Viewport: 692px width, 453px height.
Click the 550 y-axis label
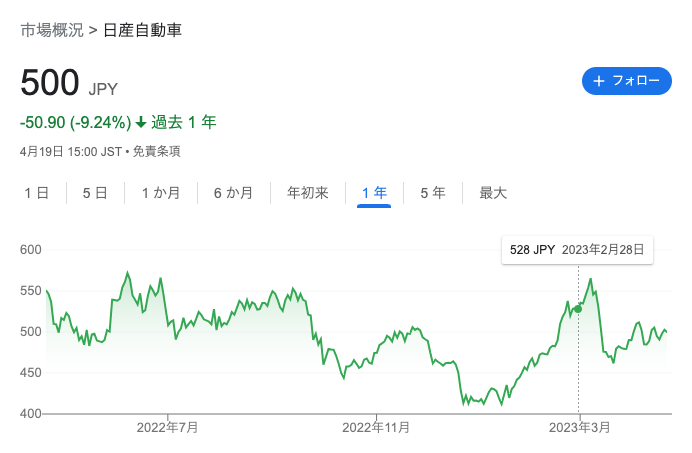[x=30, y=291]
